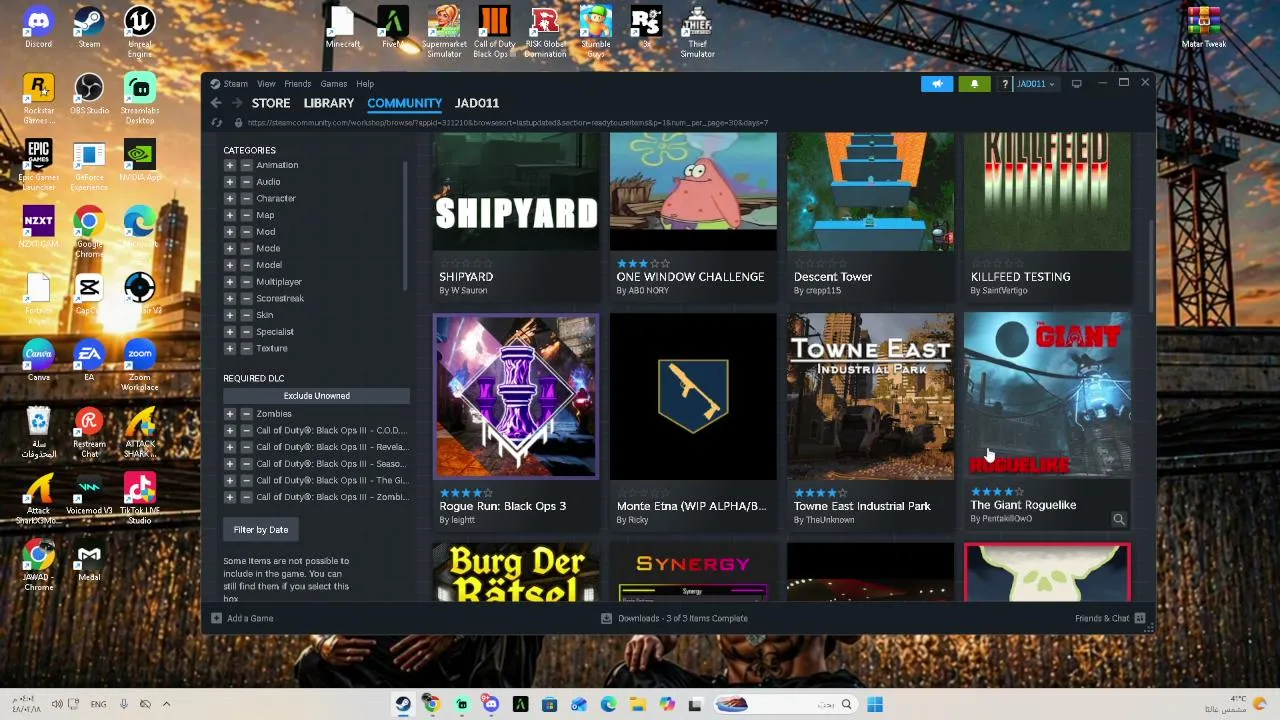Open NZXT CAM desktop icon
The height and width of the screenshot is (720, 1280).
(38, 227)
